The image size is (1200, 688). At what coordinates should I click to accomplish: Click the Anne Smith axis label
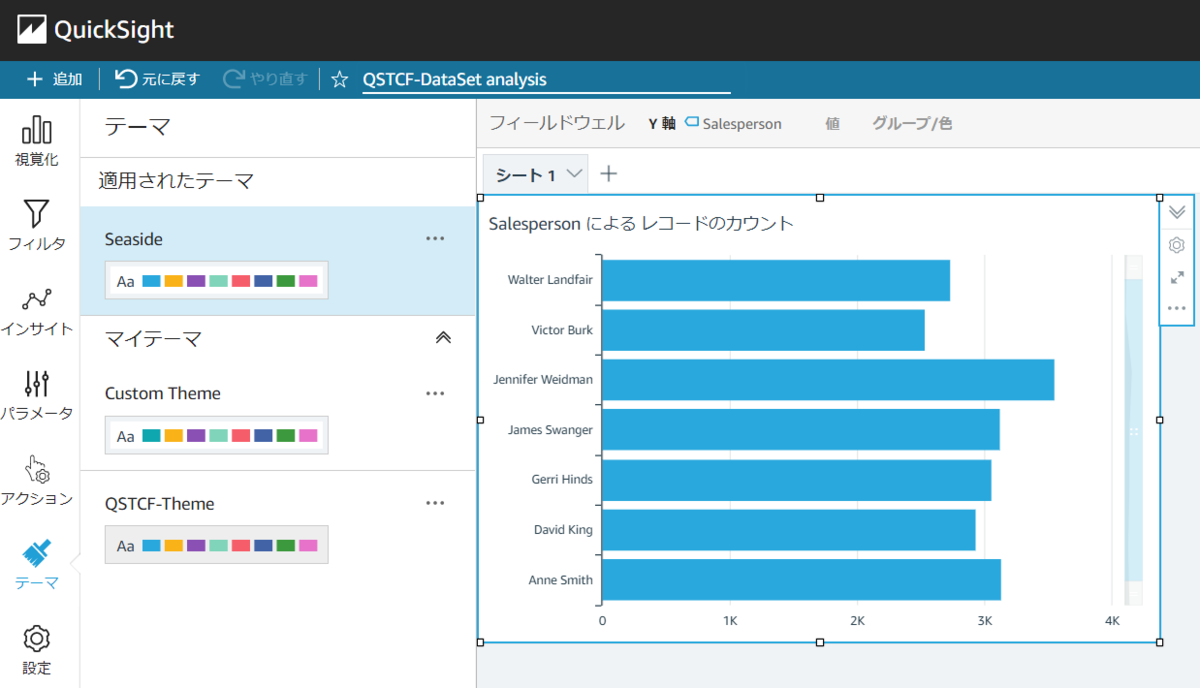[x=560, y=580]
